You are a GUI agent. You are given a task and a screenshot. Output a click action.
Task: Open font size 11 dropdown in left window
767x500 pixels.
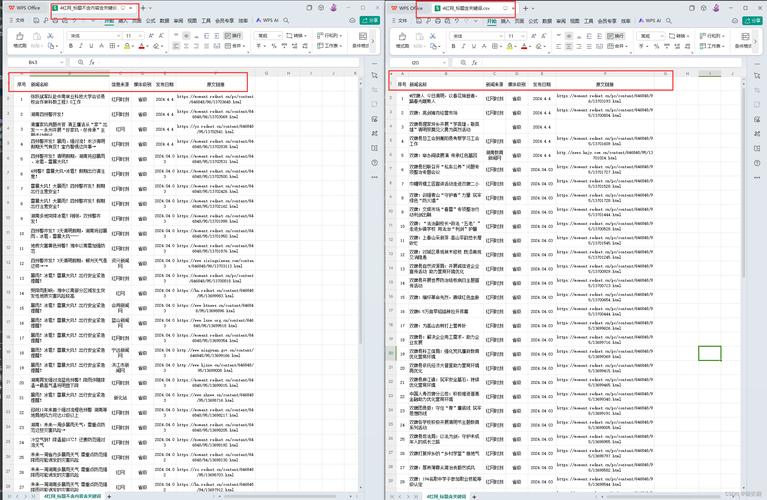pos(140,36)
